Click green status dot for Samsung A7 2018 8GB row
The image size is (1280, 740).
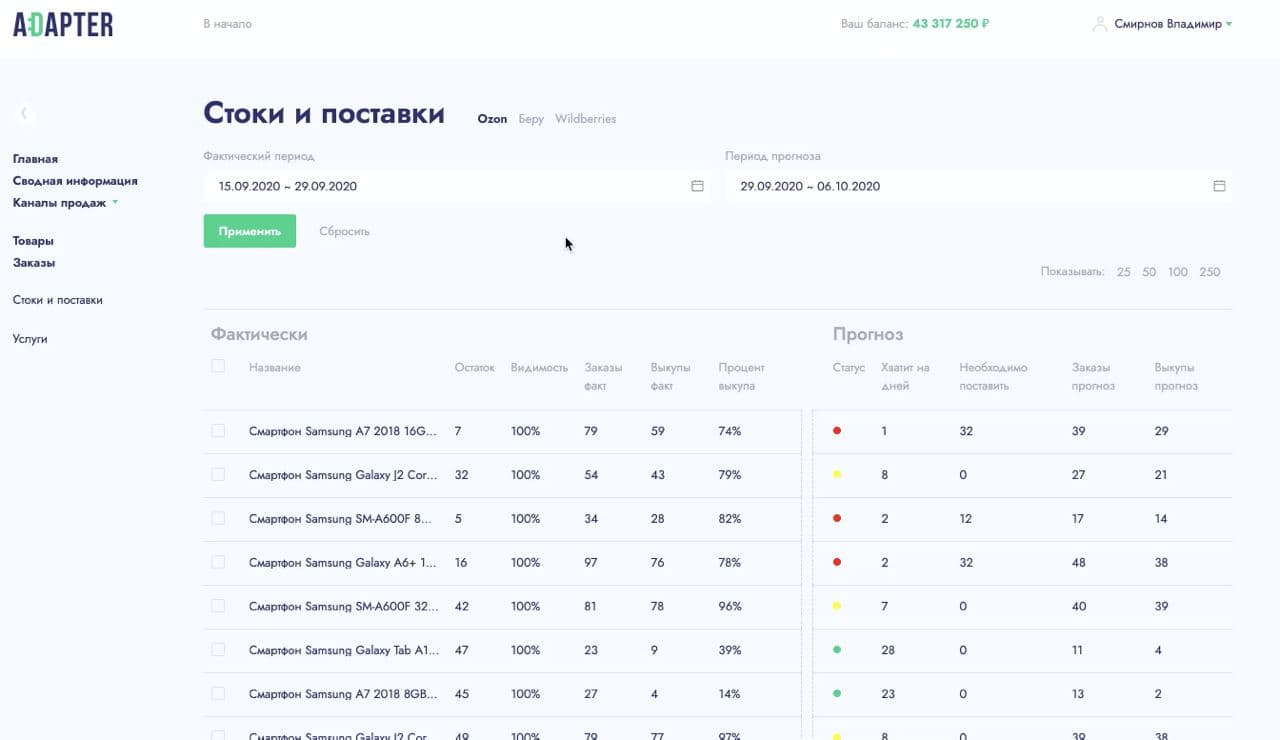(x=837, y=694)
